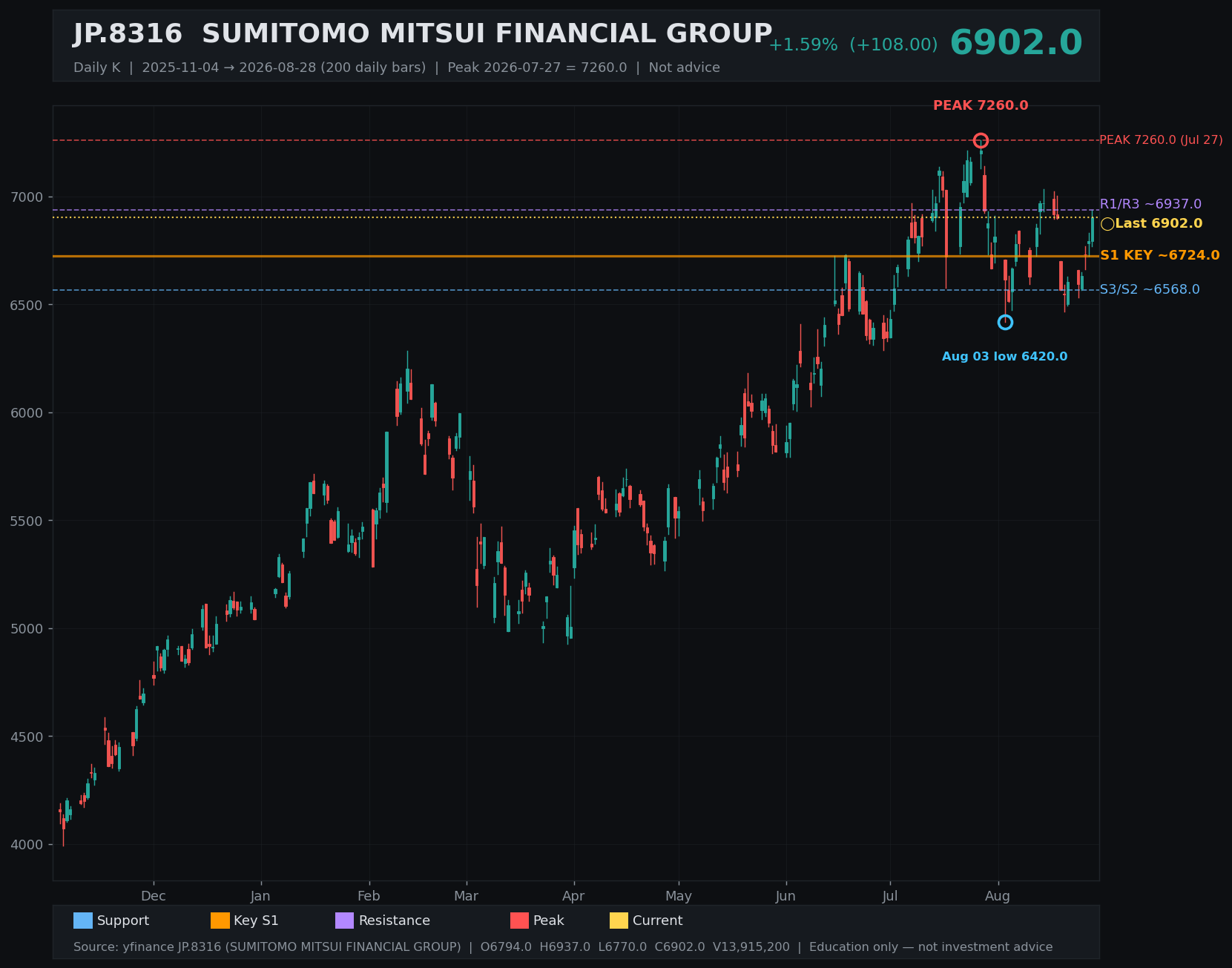1232x968 pixels.
Task: Click the Feb x-axis label
Action: click(x=369, y=896)
